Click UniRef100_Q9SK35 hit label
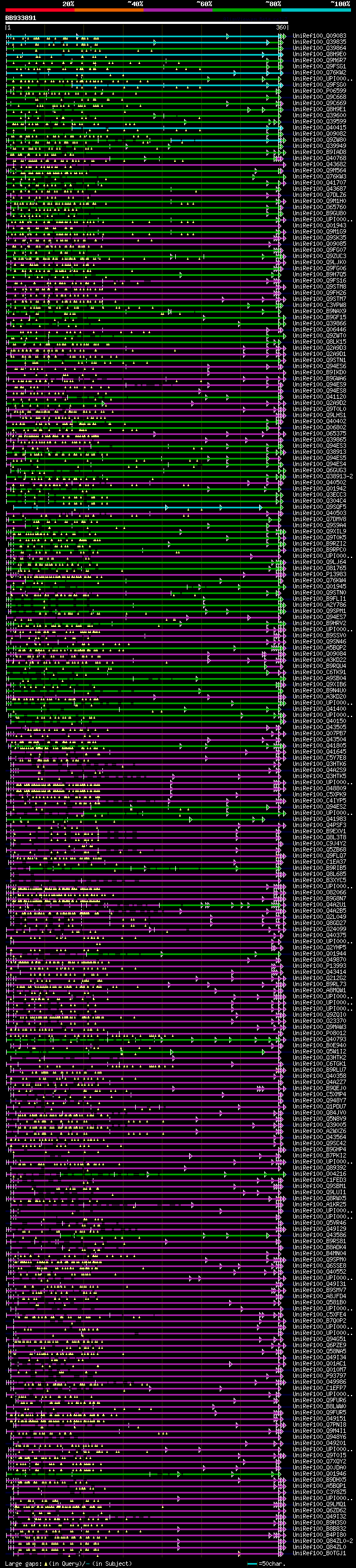 (x=319, y=238)
